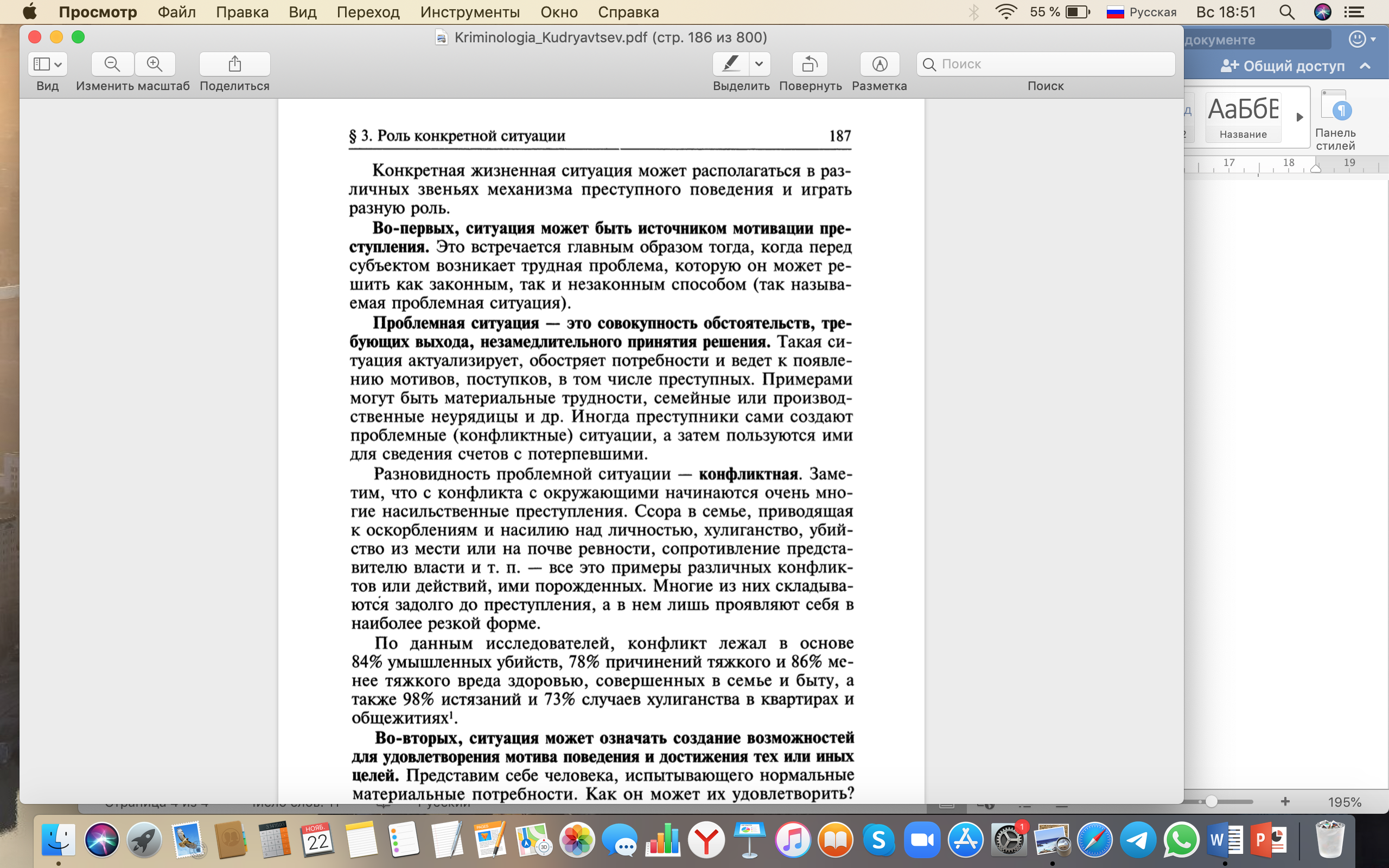
Task: Open Calendar showing 22 in the Dock
Action: coord(317,840)
